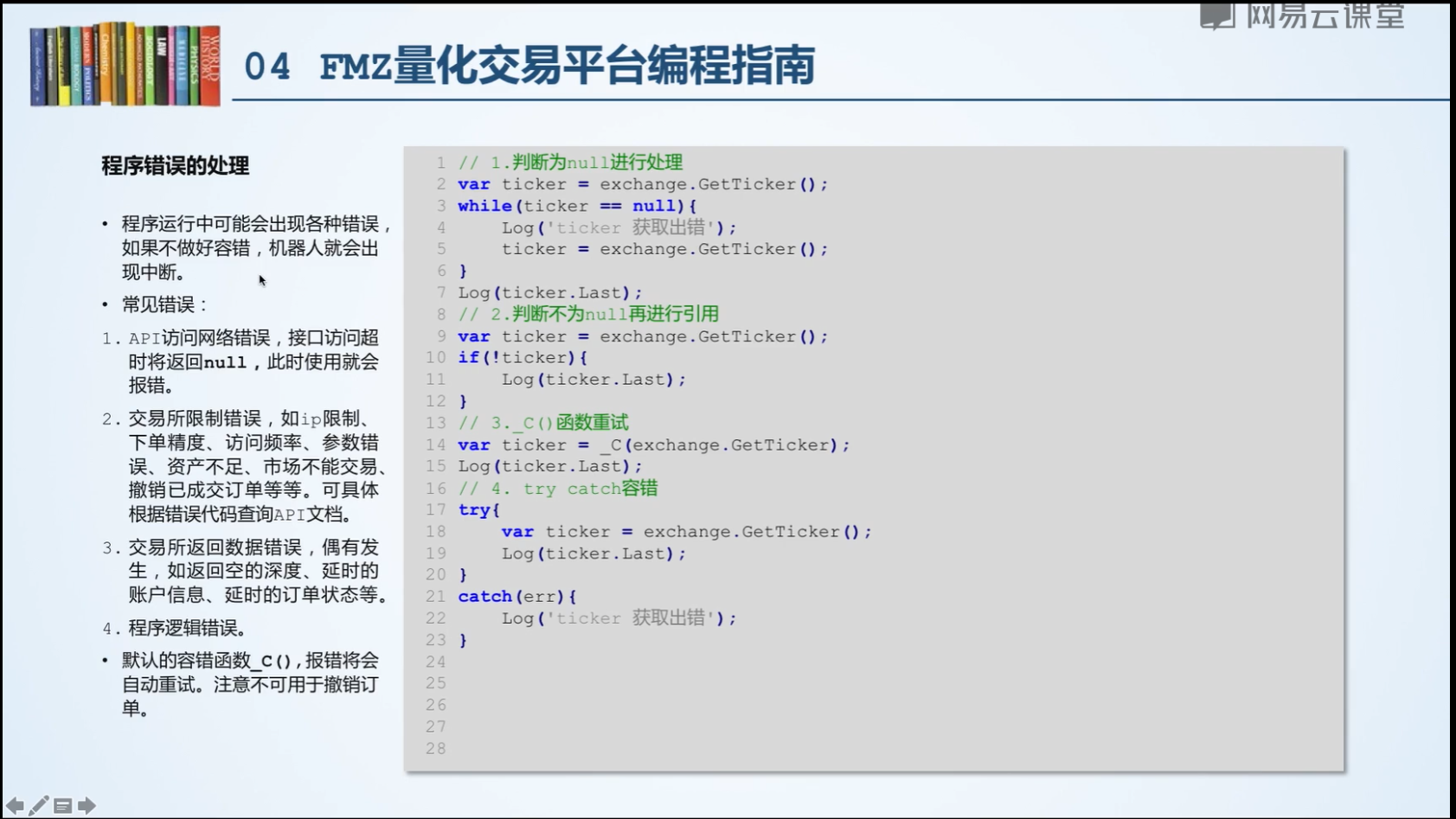
Task: Click the bullet '常见错误：'
Action: coord(164,304)
